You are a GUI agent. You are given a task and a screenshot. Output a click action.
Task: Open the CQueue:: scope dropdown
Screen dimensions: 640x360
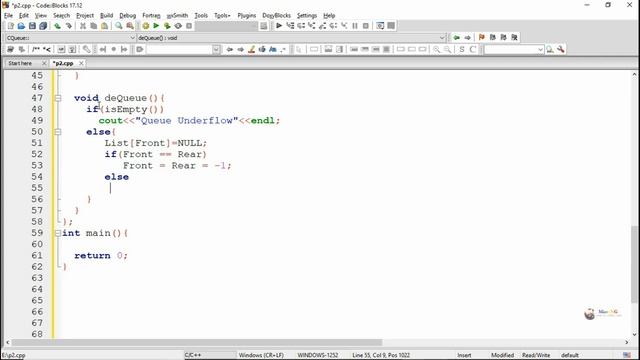(132, 38)
